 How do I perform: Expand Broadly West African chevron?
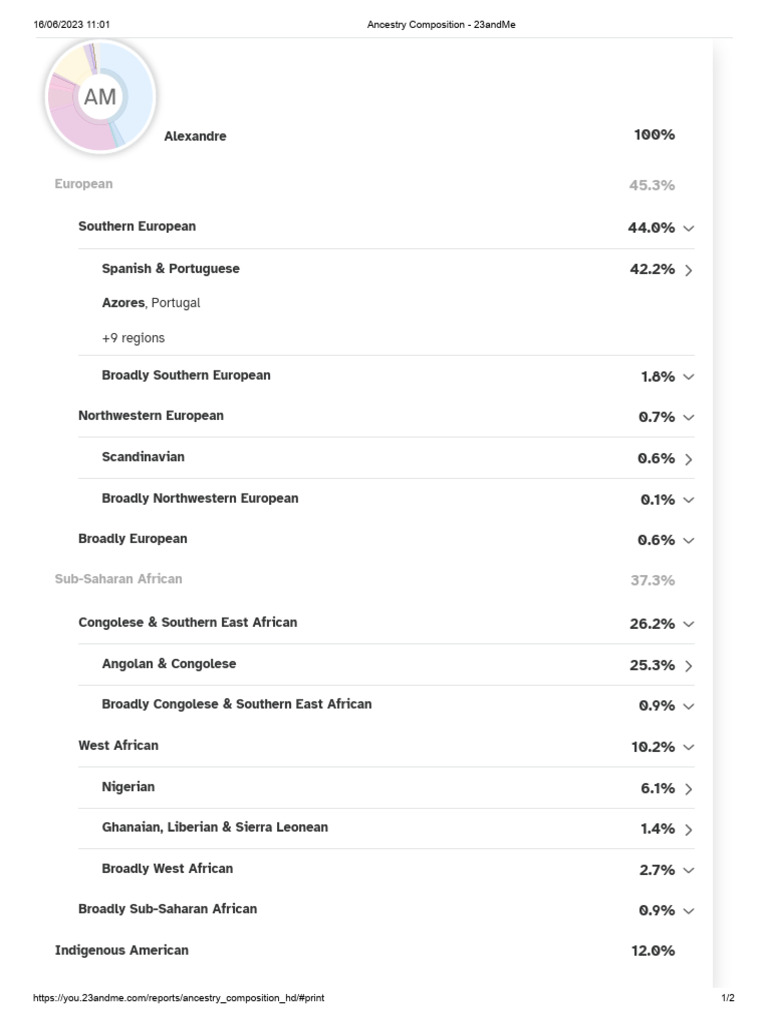[x=688, y=871]
